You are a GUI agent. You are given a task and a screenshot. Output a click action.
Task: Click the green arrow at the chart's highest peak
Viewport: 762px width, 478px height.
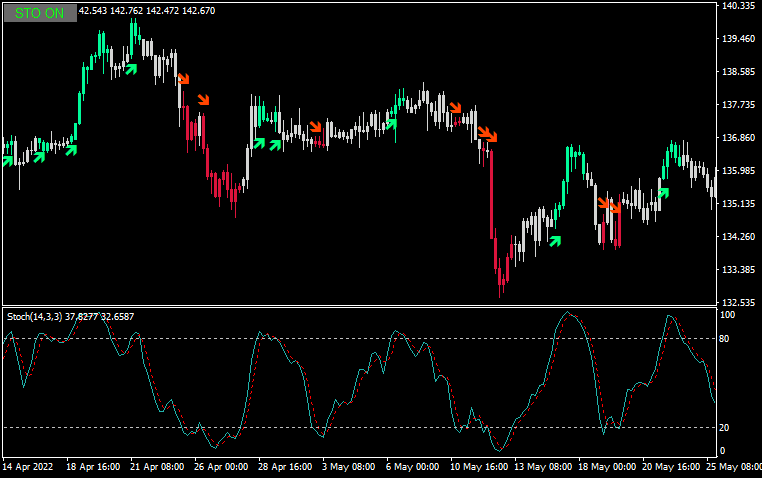click(130, 68)
